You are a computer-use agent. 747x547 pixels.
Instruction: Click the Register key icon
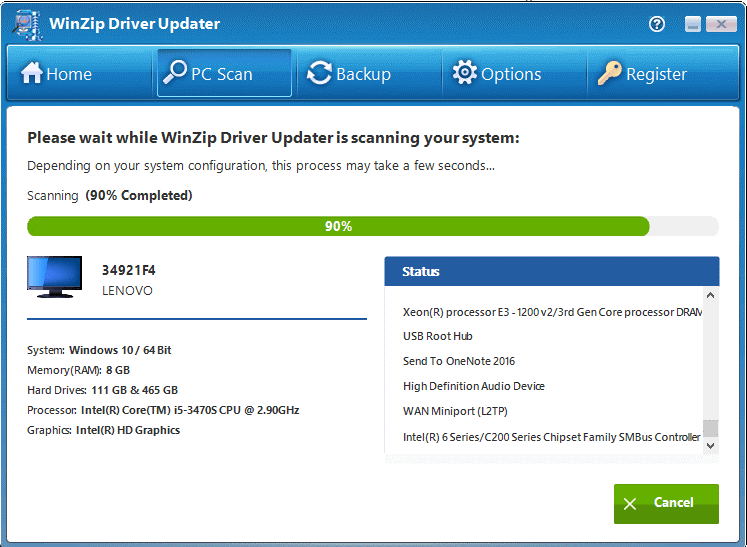pos(609,73)
